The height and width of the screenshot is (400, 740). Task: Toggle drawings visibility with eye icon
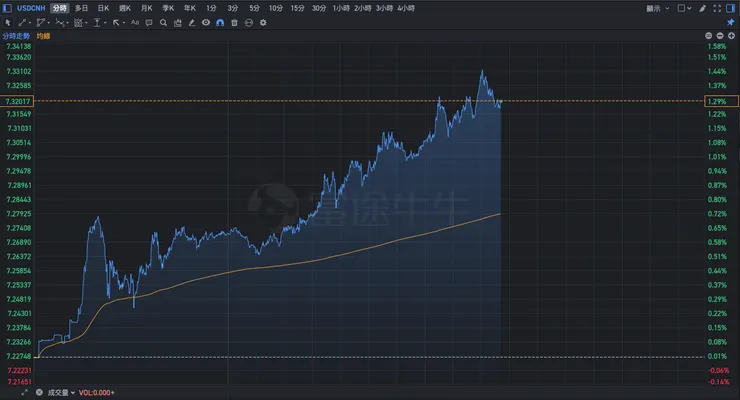click(206, 23)
